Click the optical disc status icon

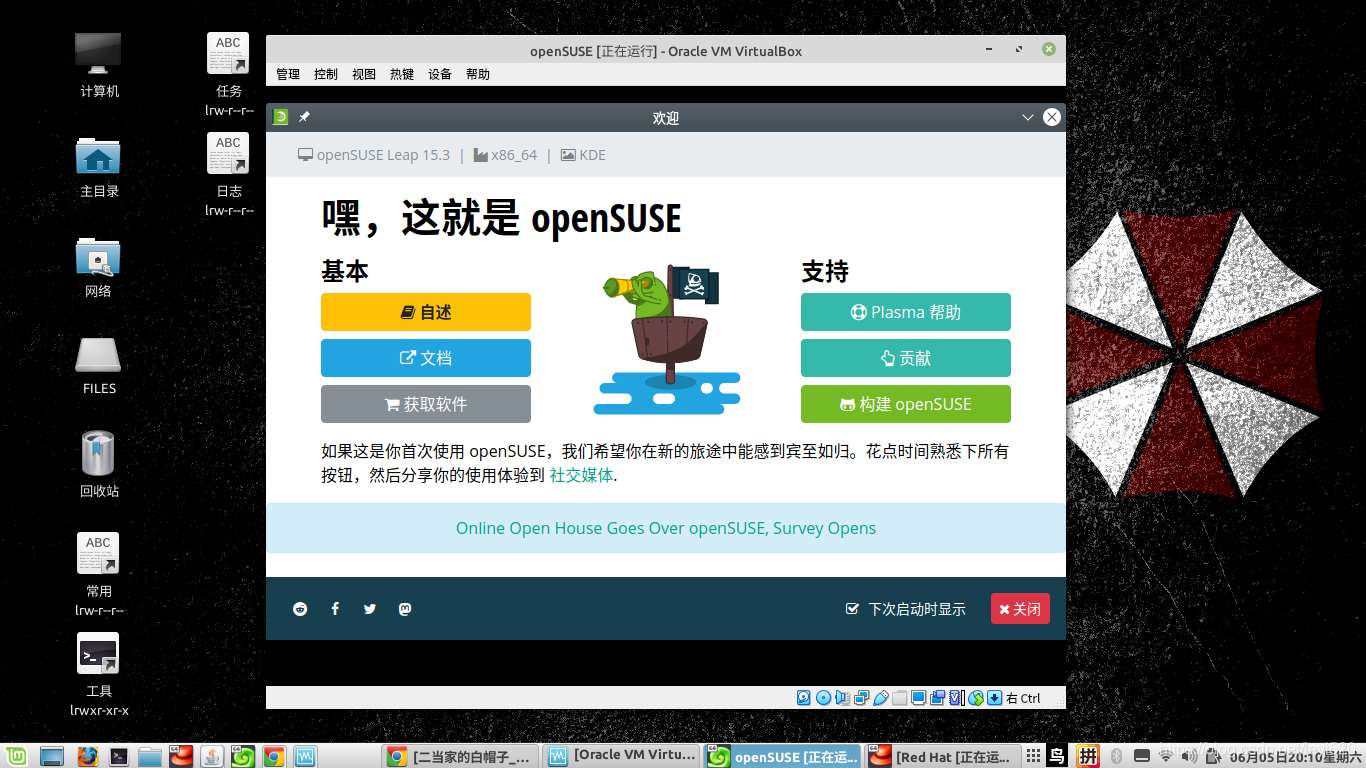[823, 698]
